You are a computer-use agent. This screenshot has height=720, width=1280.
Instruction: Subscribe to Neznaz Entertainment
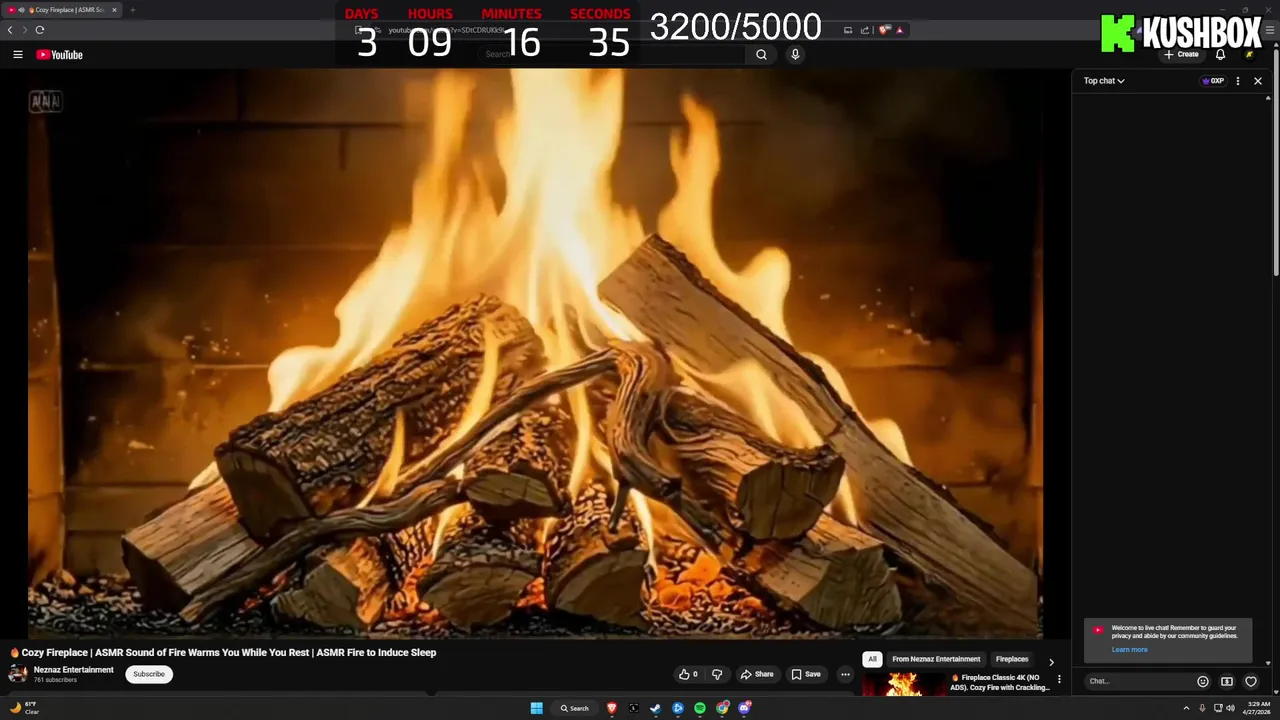tap(149, 674)
